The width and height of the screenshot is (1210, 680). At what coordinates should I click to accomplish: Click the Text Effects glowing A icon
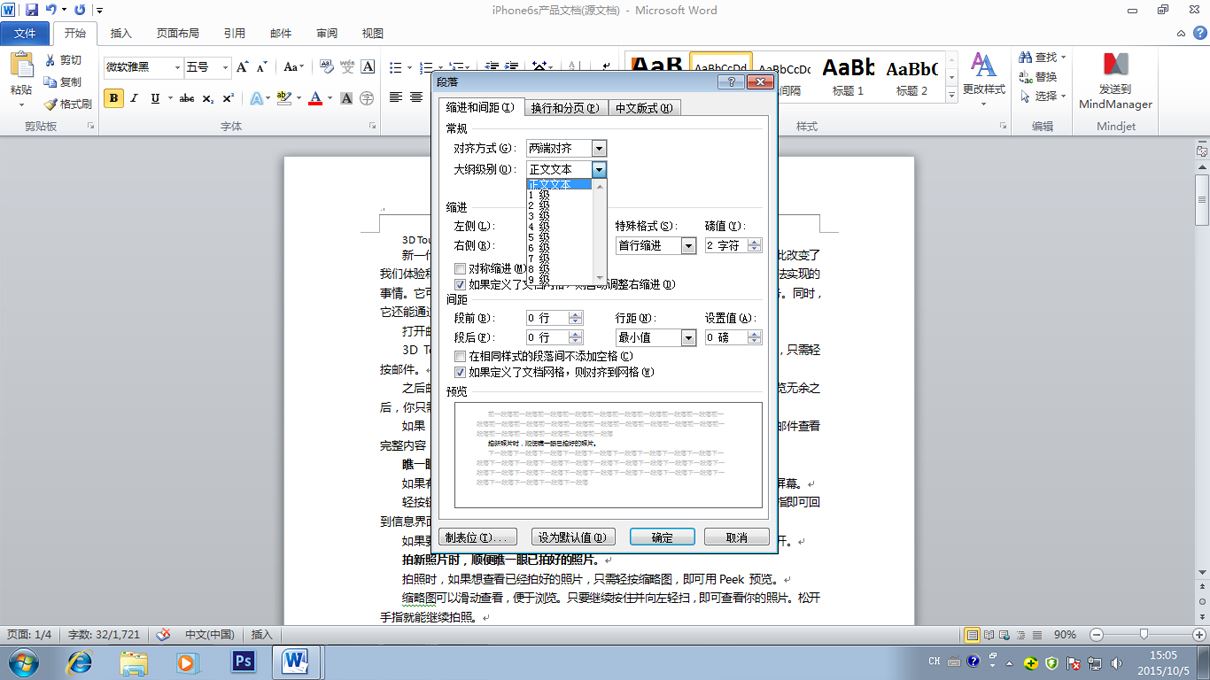256,98
